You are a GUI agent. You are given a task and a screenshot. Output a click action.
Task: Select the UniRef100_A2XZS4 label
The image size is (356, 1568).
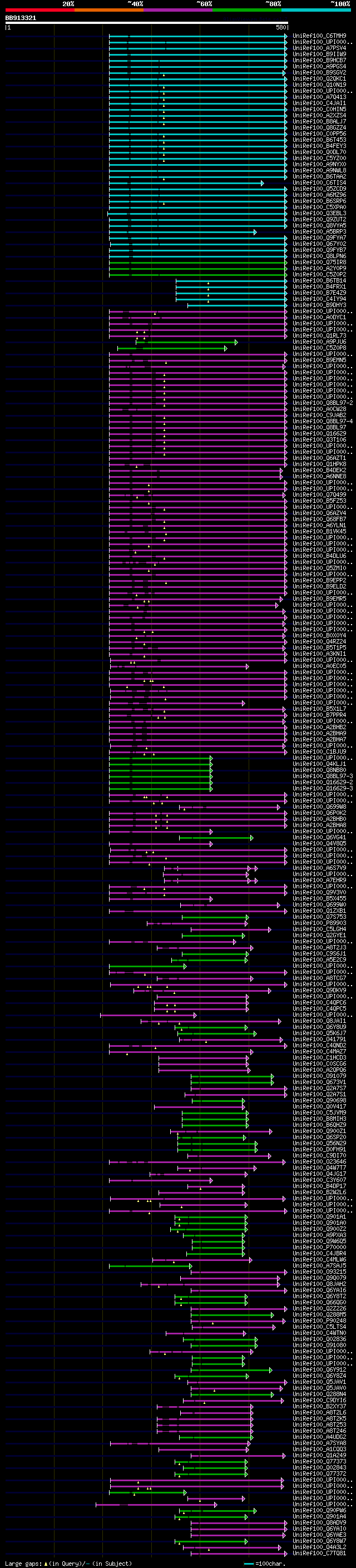coord(319,116)
